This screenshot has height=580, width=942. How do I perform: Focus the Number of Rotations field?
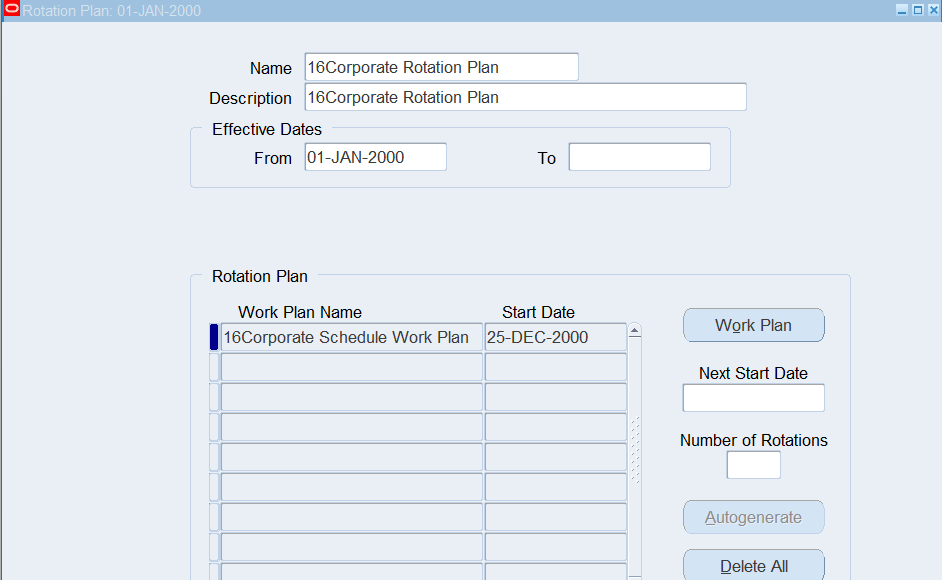click(753, 465)
